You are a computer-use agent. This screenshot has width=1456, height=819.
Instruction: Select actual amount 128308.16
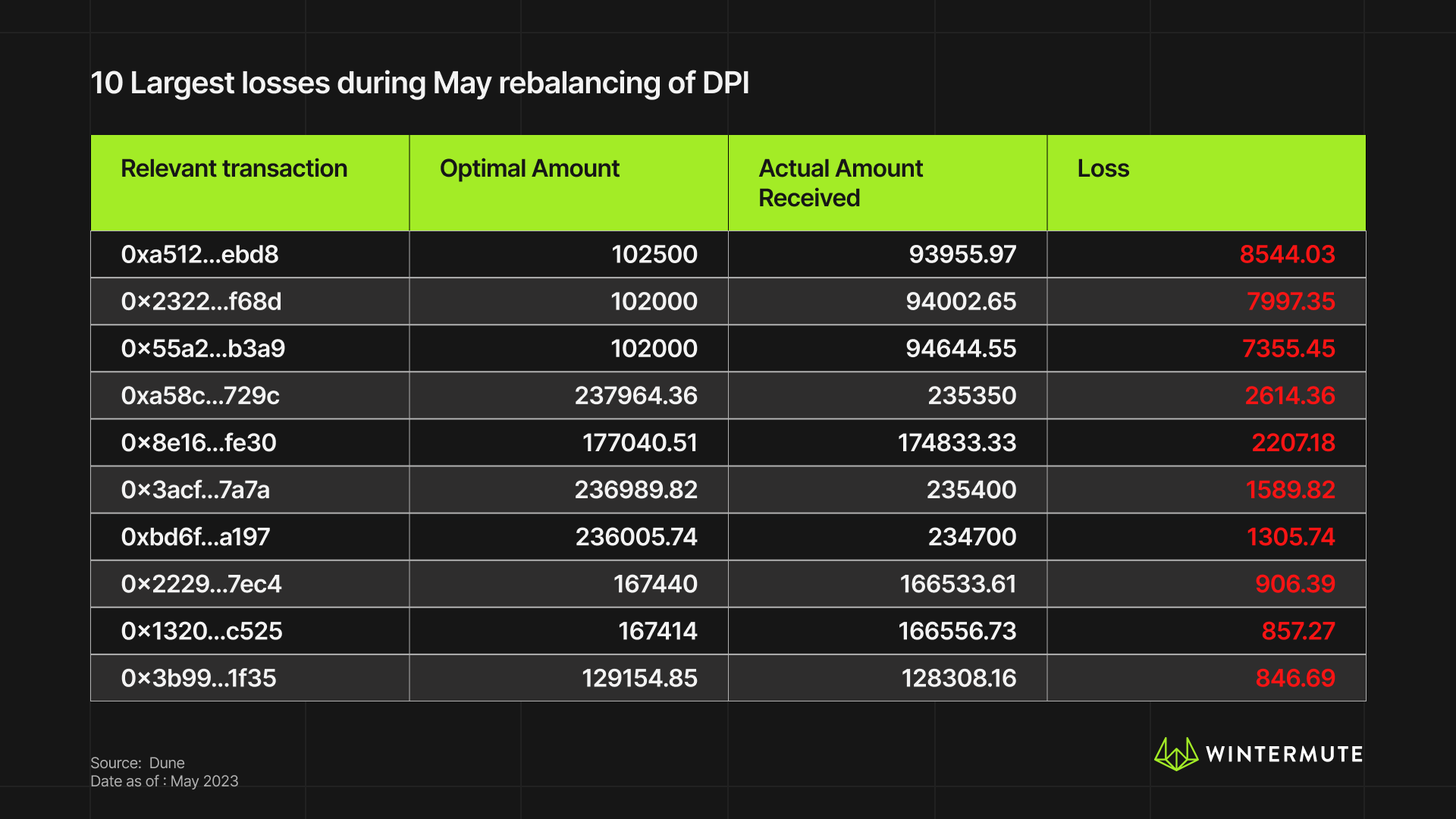click(959, 677)
